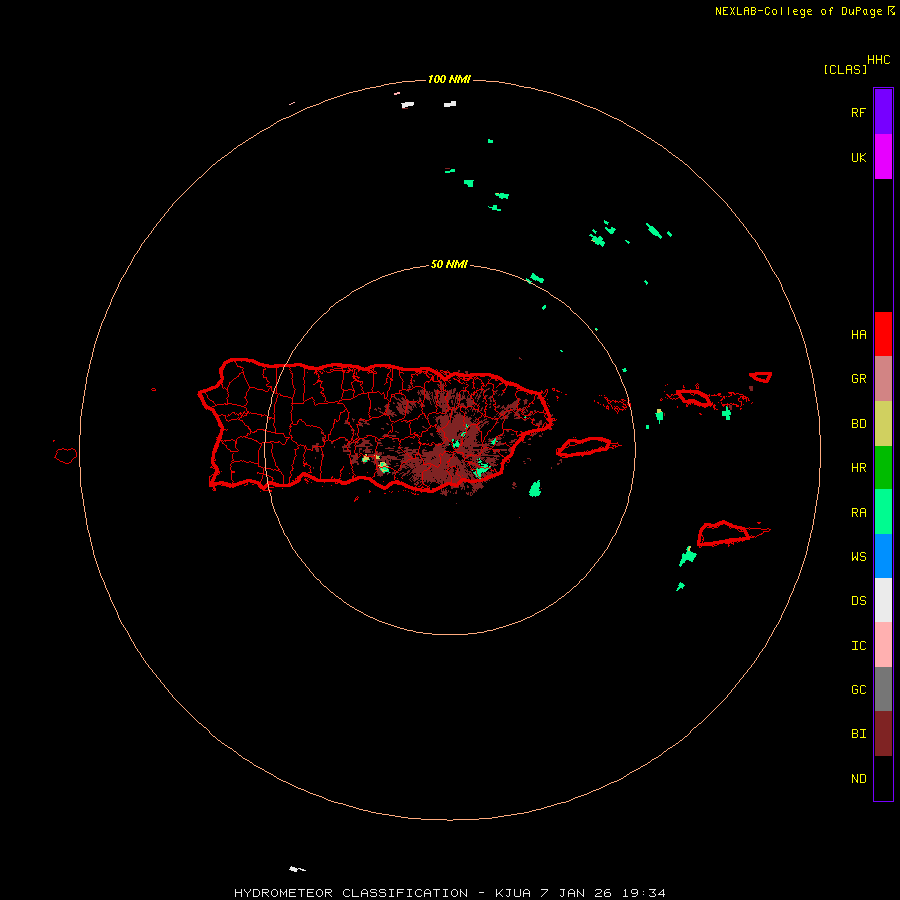The width and height of the screenshot is (900, 900).
Task: Click the 50 NMI range ring label
Action: (x=449, y=265)
